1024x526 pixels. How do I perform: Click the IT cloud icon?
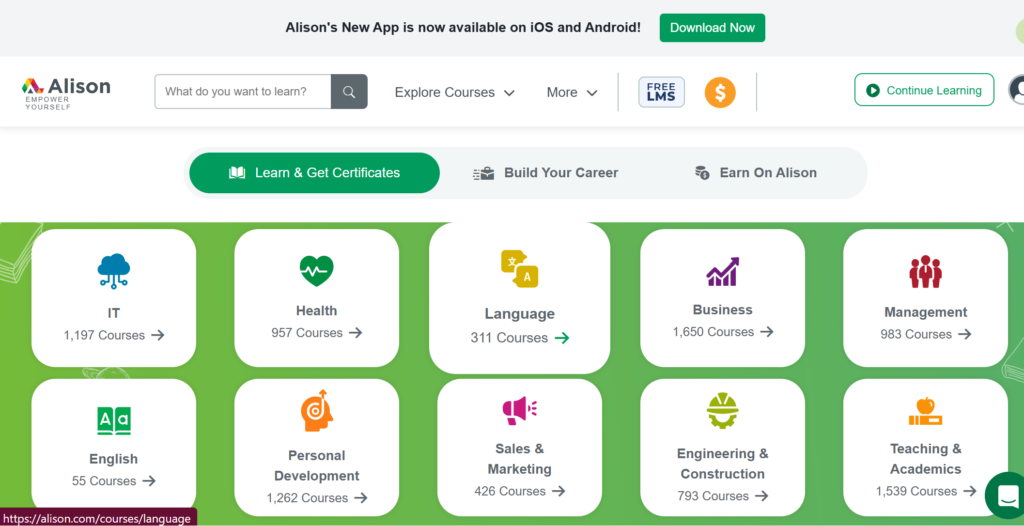pos(114,271)
